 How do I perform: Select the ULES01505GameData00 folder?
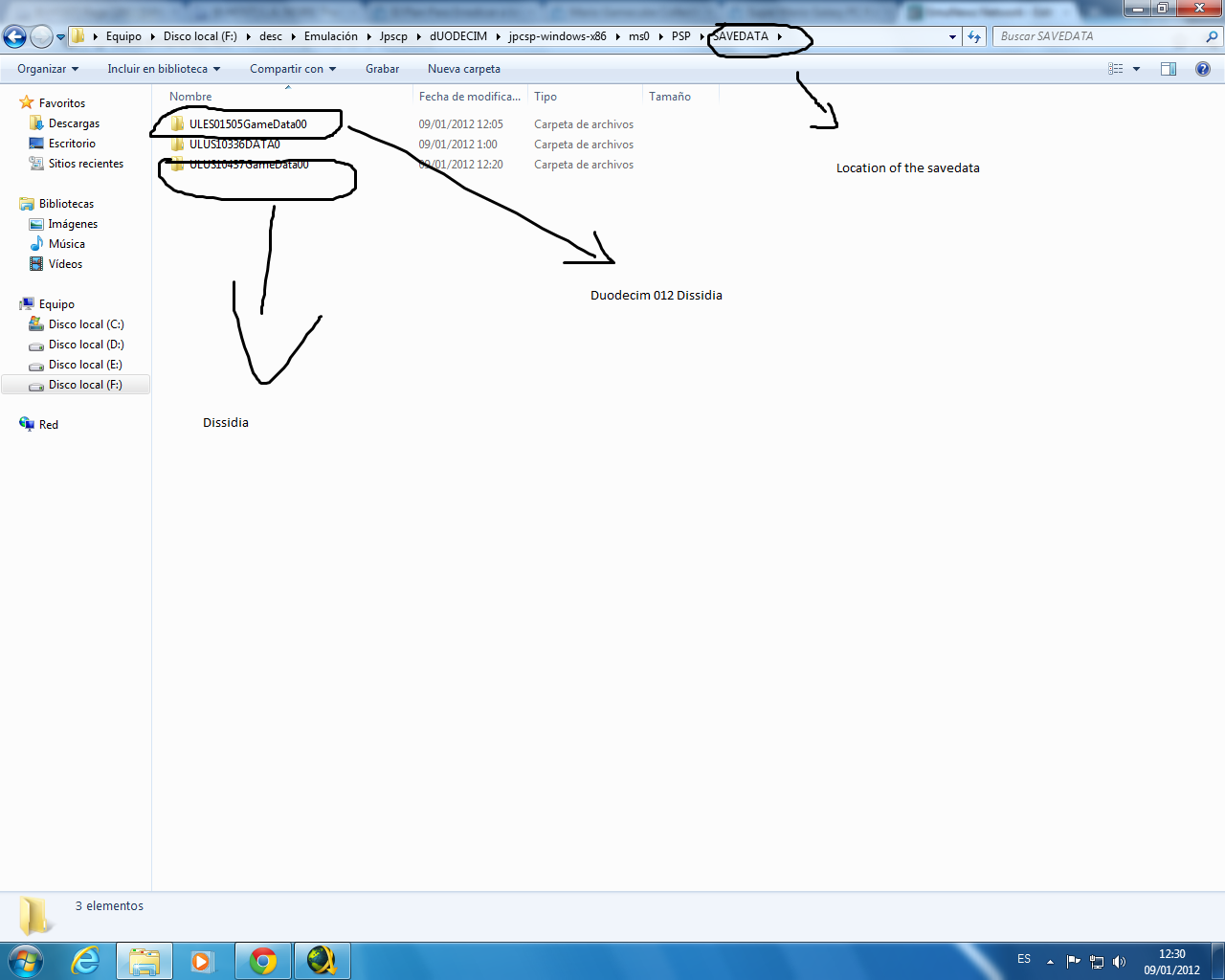click(x=248, y=124)
